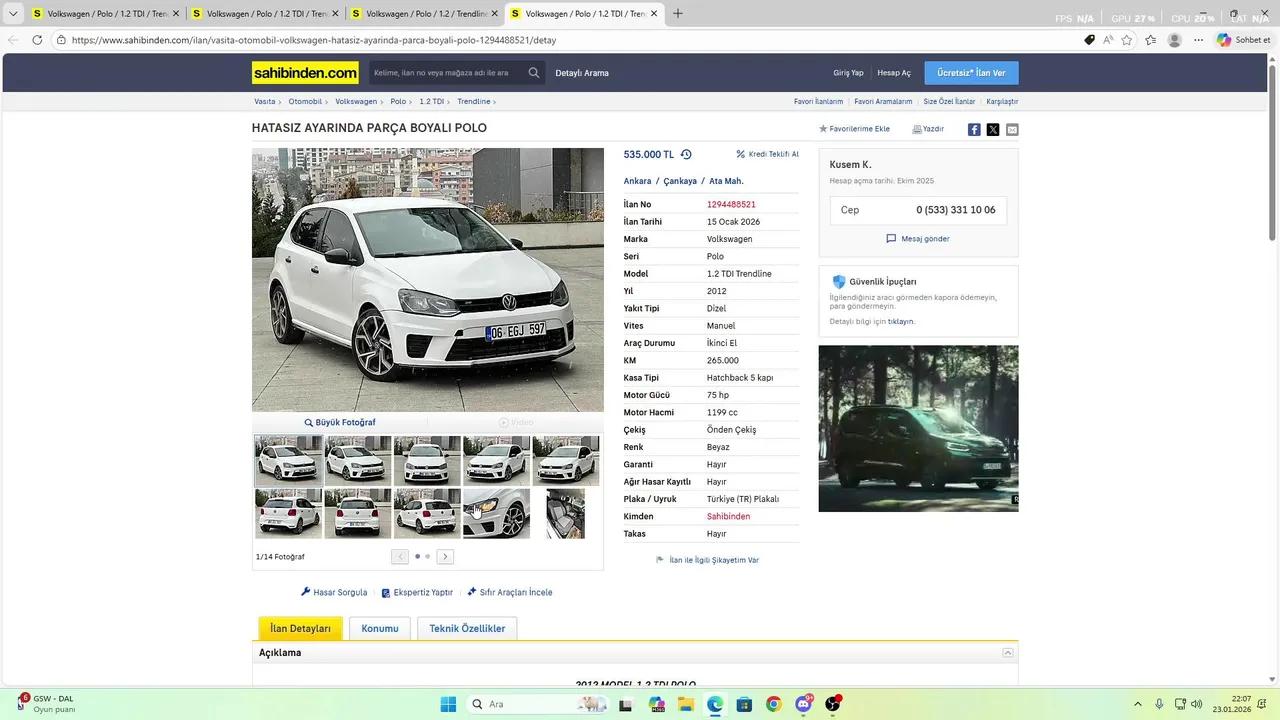Share listing via email icon
This screenshot has height=720, width=1280.
1012,129
